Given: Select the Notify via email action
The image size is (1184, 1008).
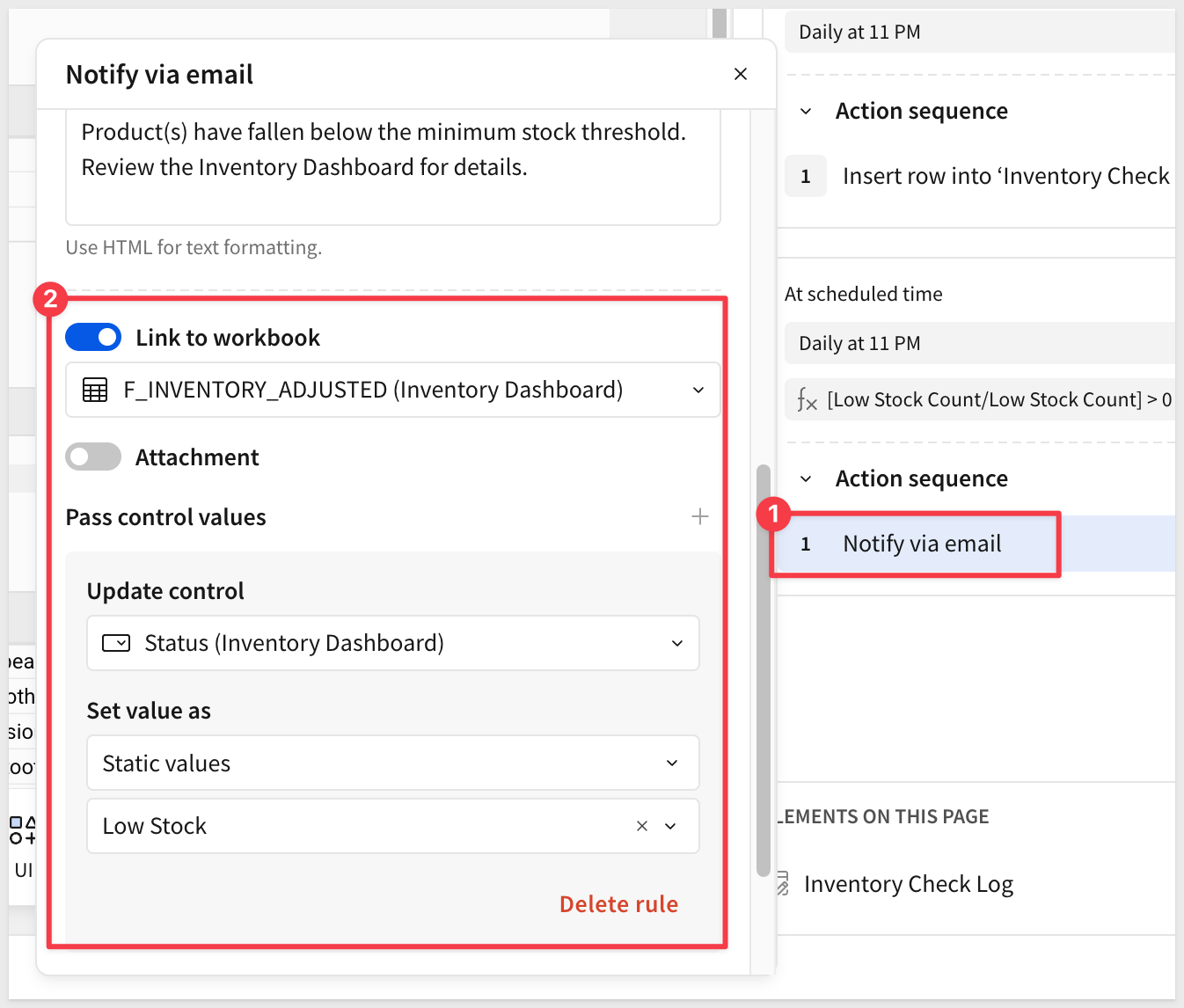Looking at the screenshot, I should click(x=921, y=544).
